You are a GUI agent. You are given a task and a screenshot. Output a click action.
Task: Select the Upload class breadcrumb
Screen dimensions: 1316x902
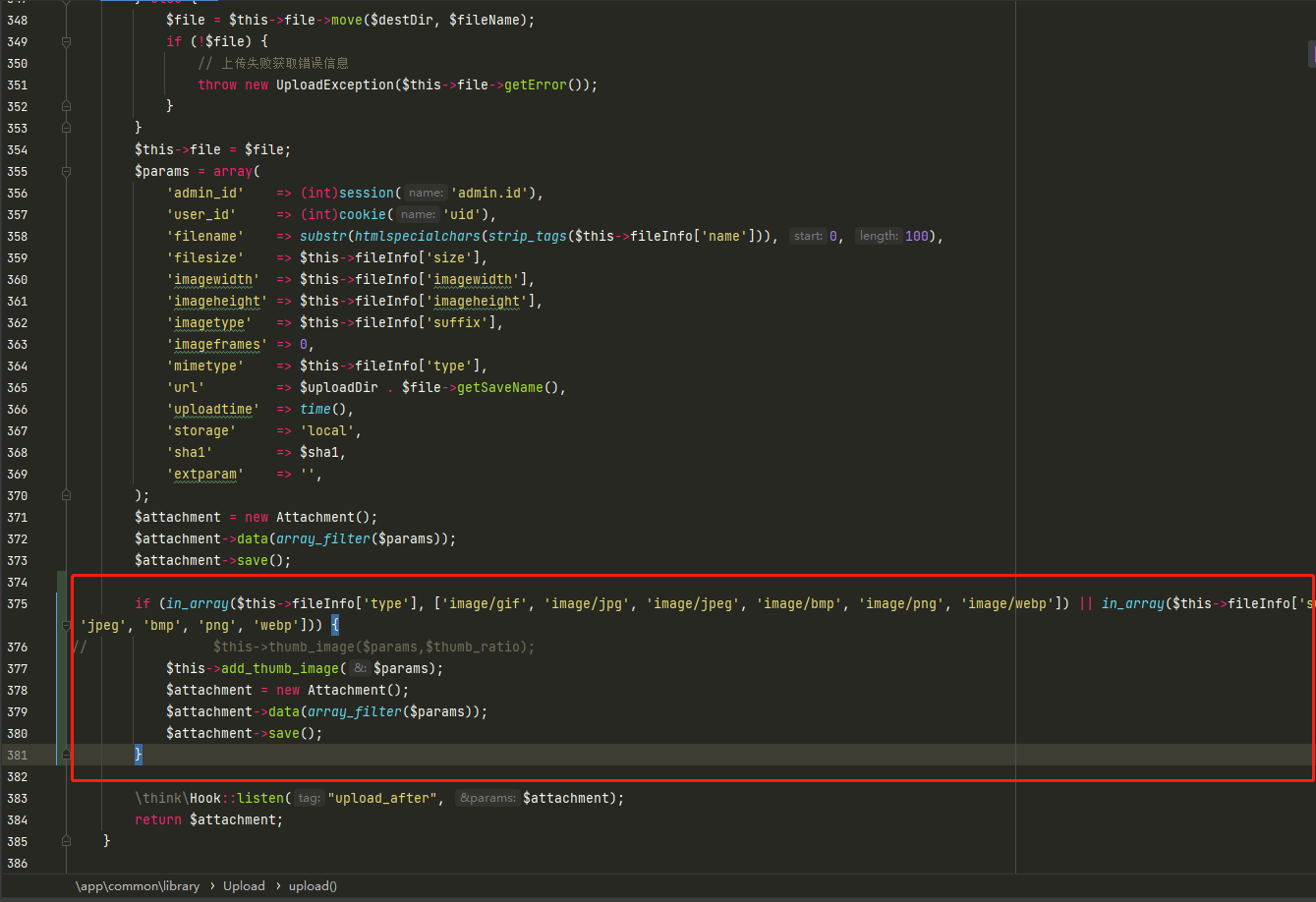(244, 885)
